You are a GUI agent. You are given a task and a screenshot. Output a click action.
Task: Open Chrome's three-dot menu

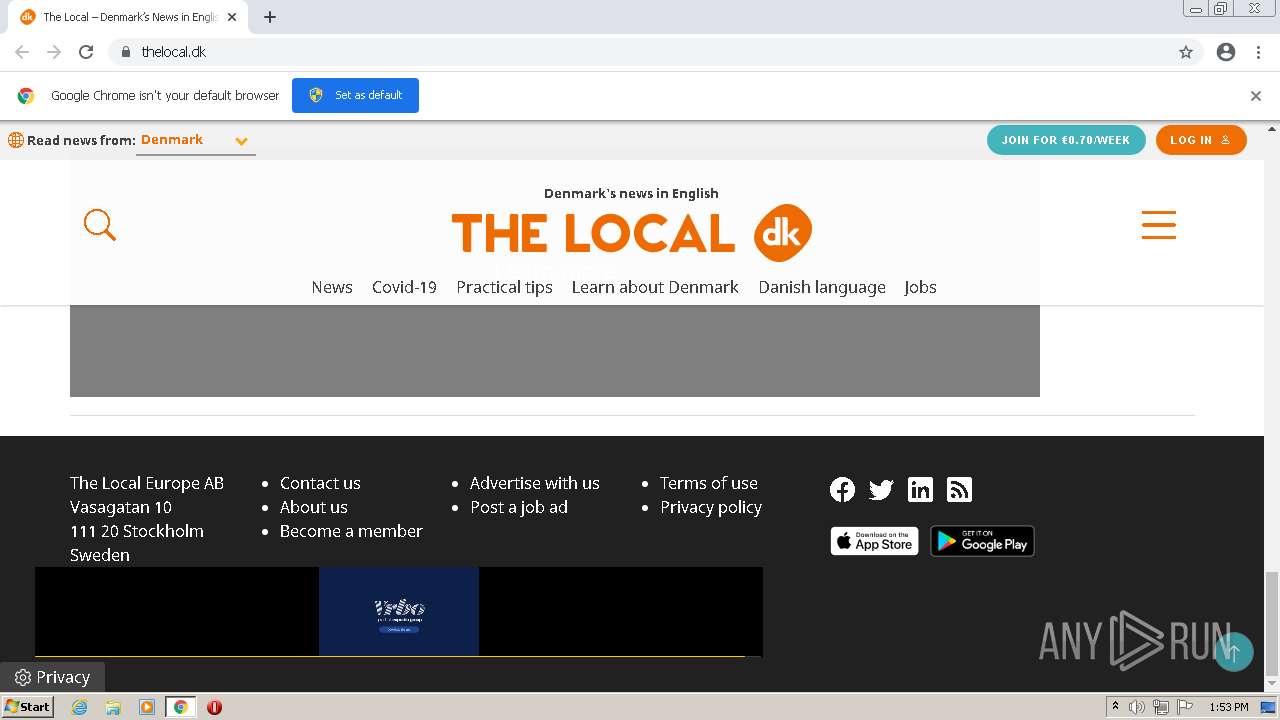pyautogui.click(x=1258, y=52)
